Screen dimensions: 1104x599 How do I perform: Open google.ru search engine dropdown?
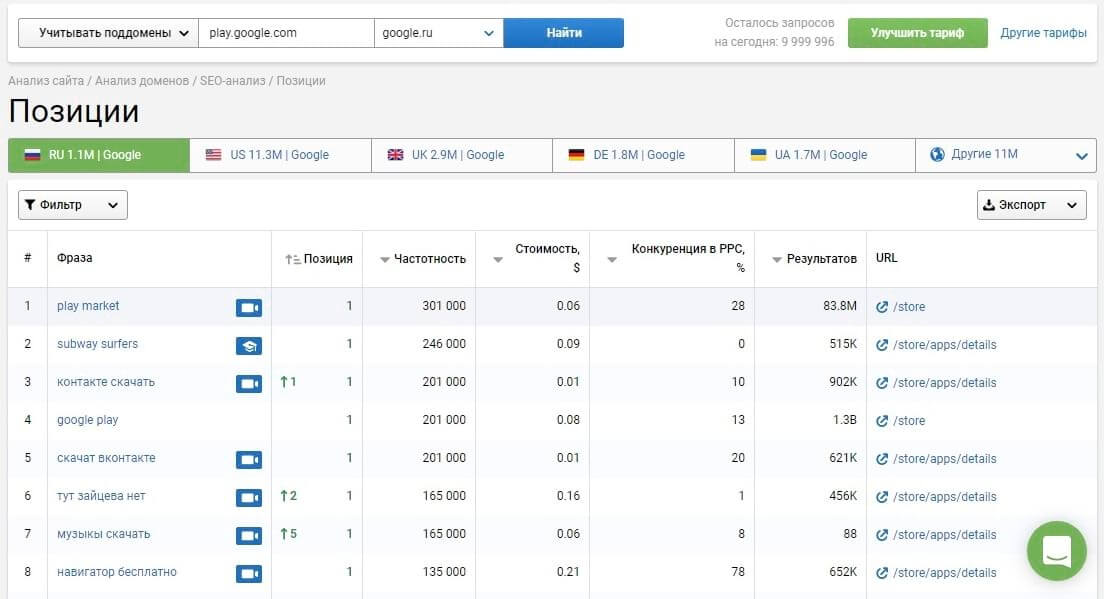439,33
